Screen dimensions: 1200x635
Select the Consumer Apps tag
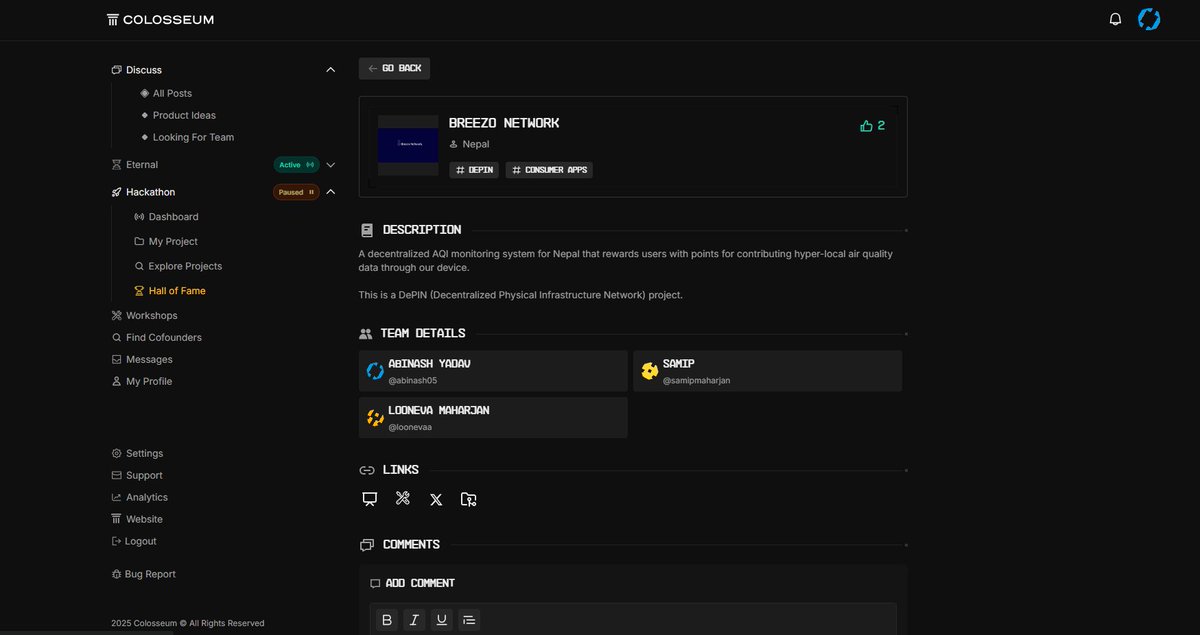pos(549,170)
